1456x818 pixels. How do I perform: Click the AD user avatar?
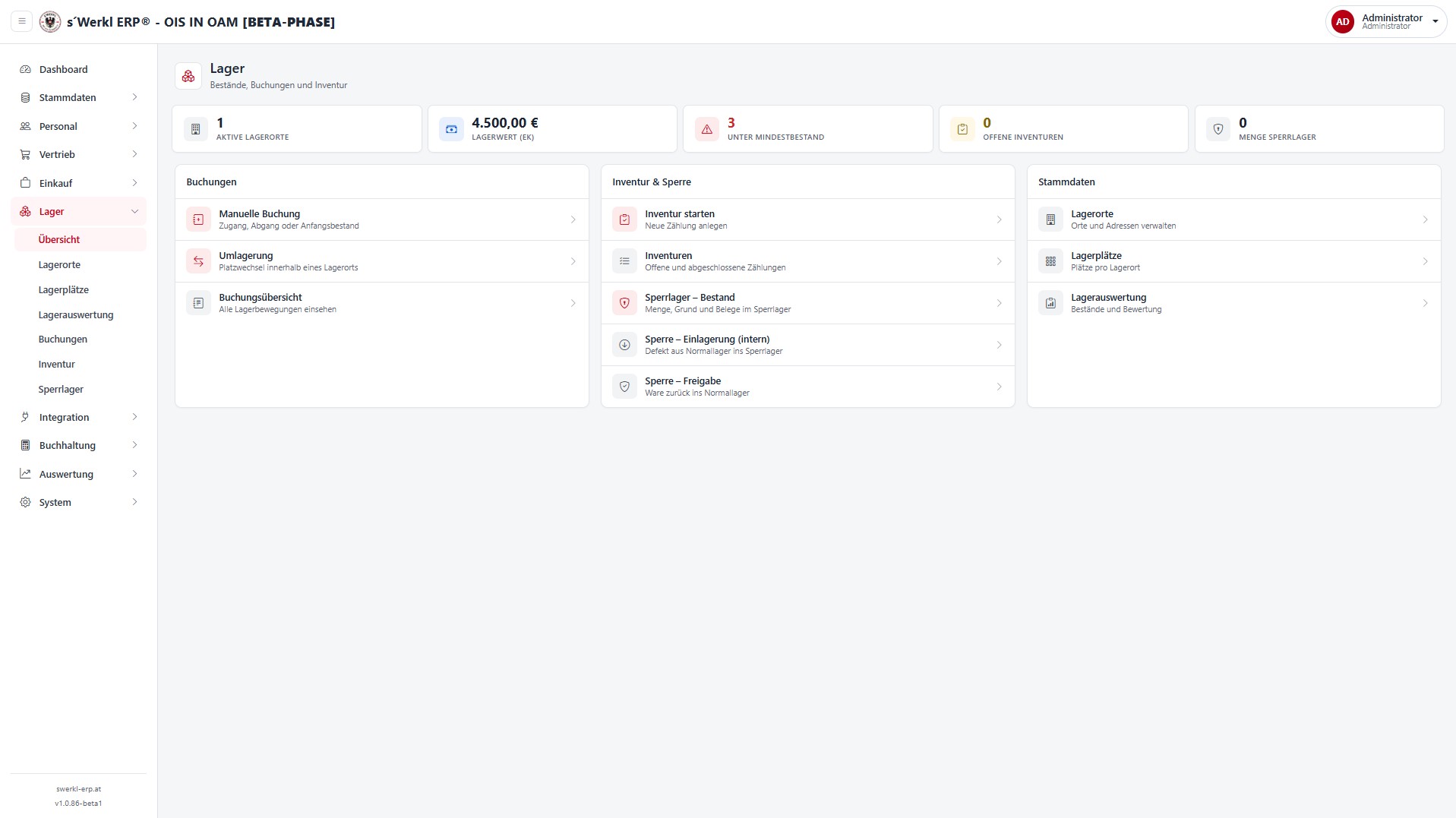pyautogui.click(x=1342, y=21)
